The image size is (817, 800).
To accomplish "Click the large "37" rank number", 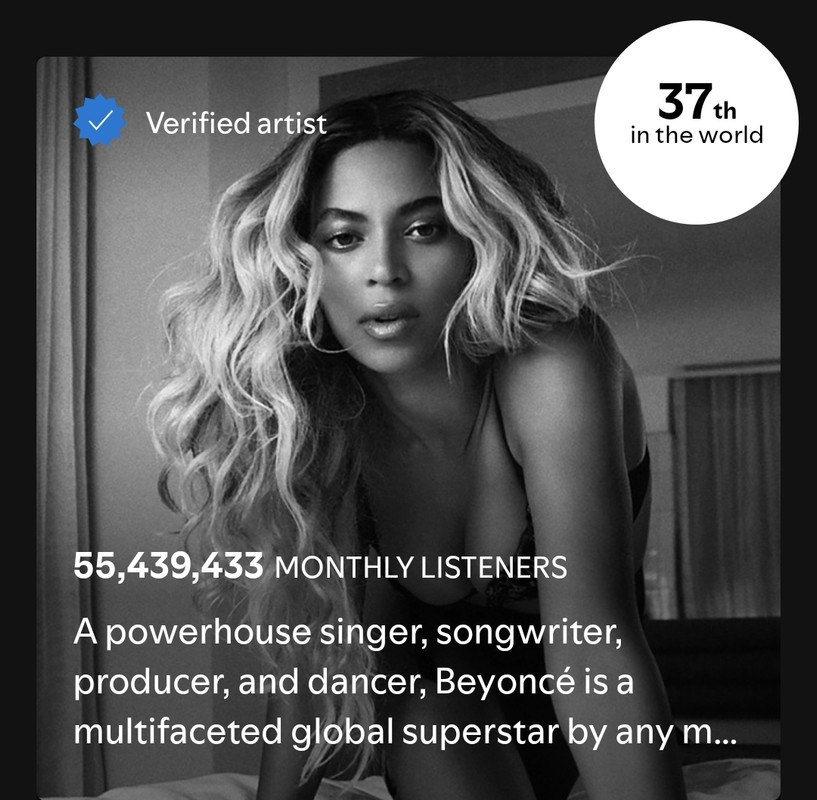I will click(x=685, y=102).
